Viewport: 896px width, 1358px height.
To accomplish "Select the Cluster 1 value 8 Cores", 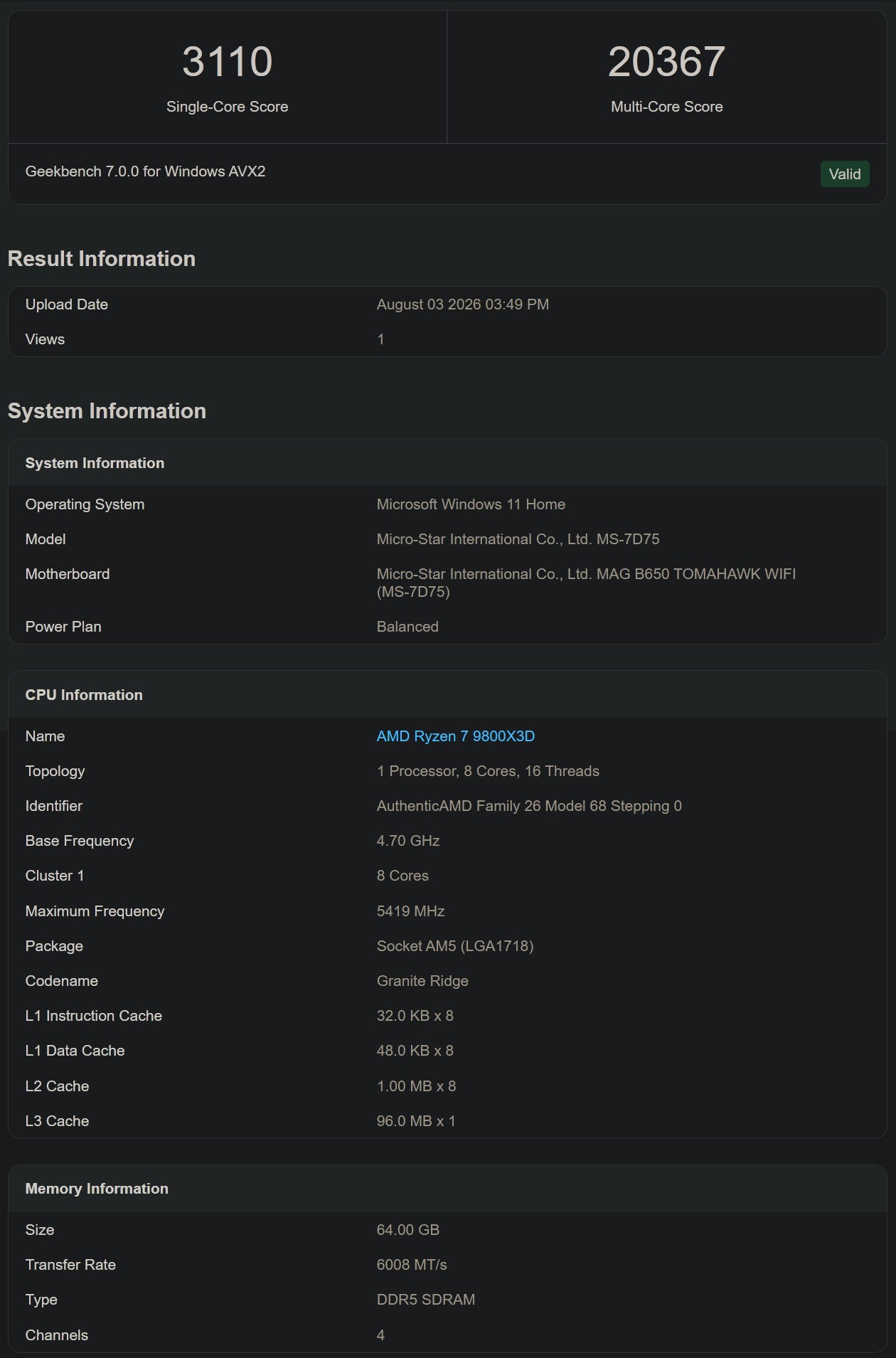I will pyautogui.click(x=402, y=876).
